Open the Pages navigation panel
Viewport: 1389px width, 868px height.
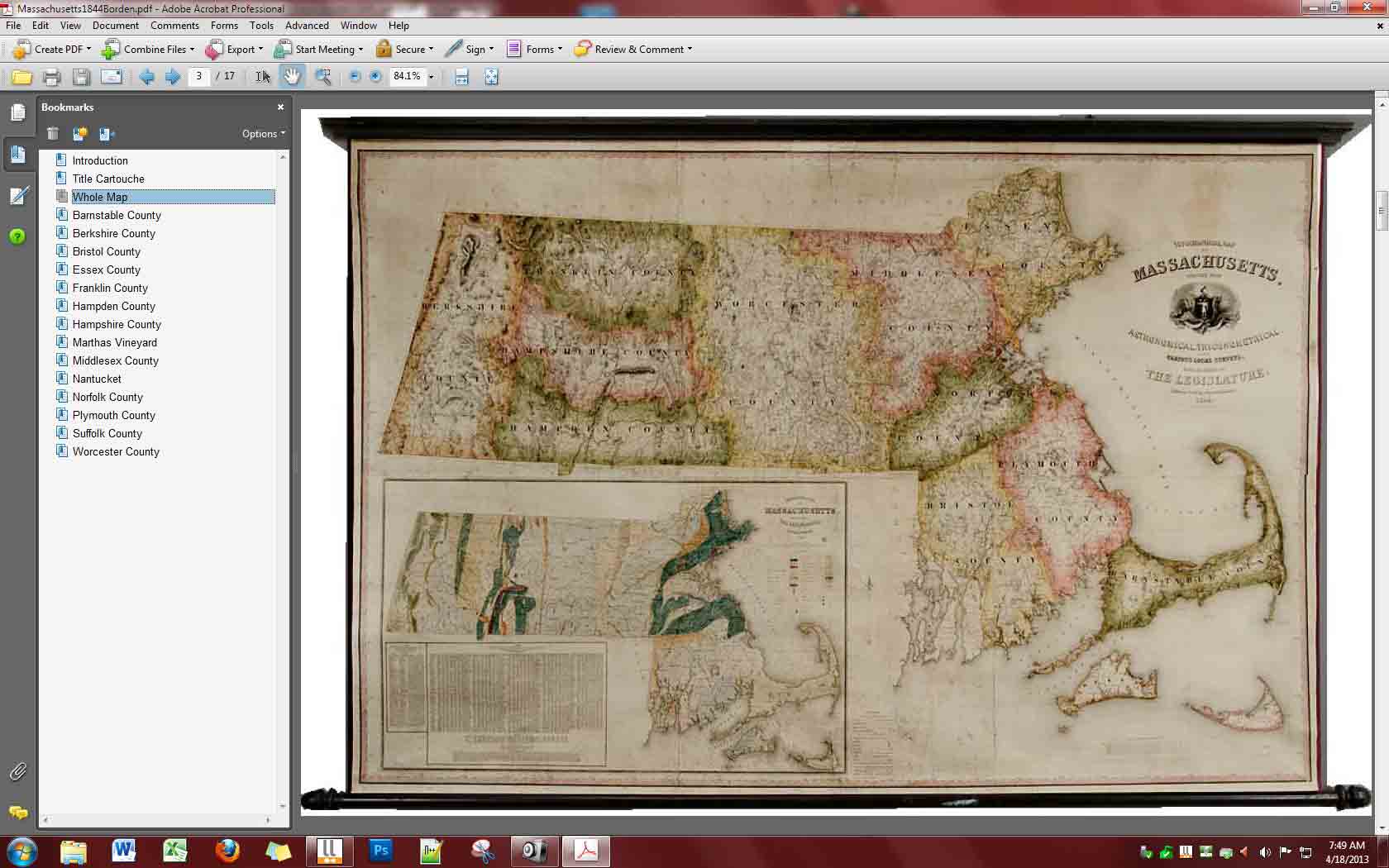point(18,112)
